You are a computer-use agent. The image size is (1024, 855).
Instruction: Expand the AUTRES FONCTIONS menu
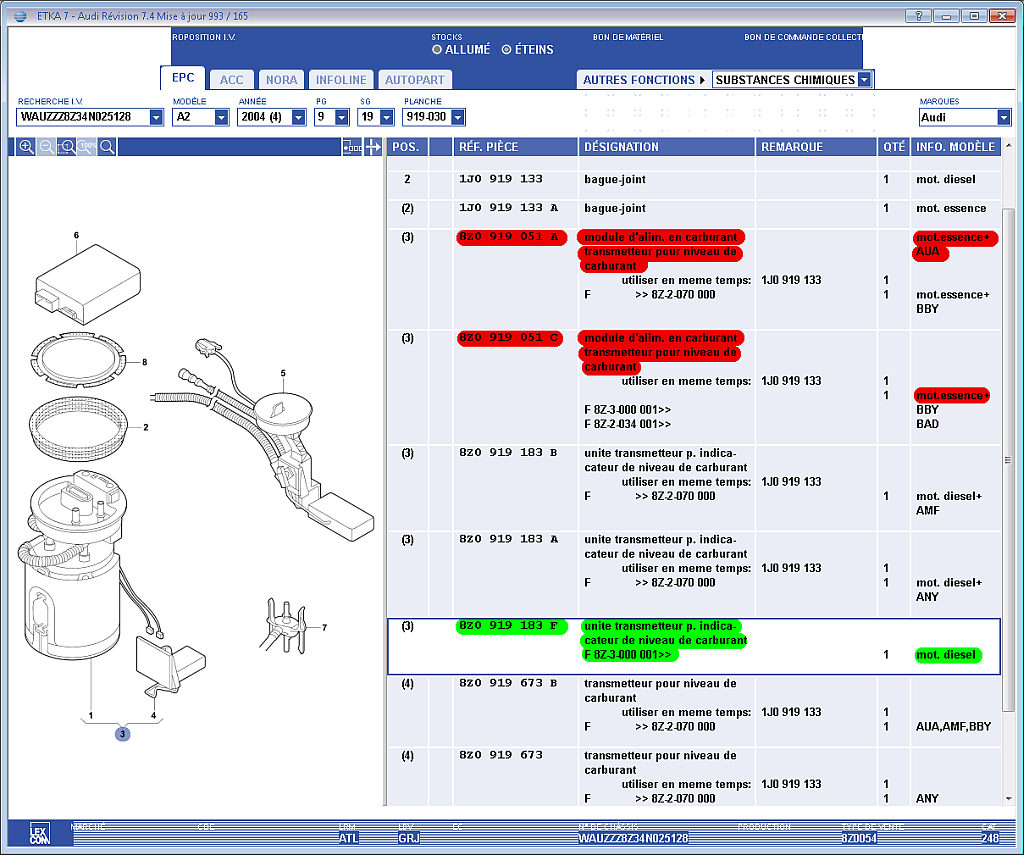coord(643,80)
